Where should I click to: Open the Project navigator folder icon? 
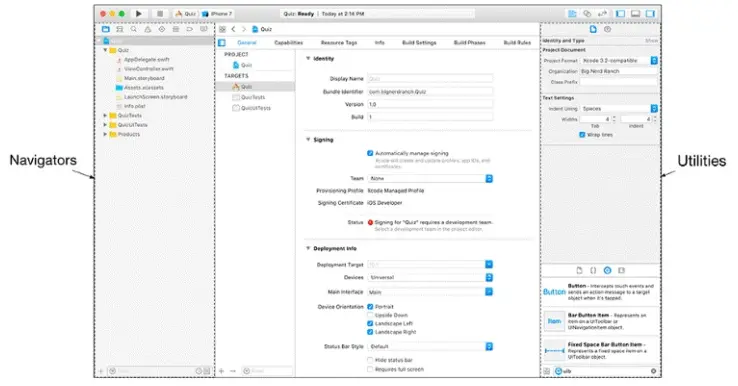106,29
